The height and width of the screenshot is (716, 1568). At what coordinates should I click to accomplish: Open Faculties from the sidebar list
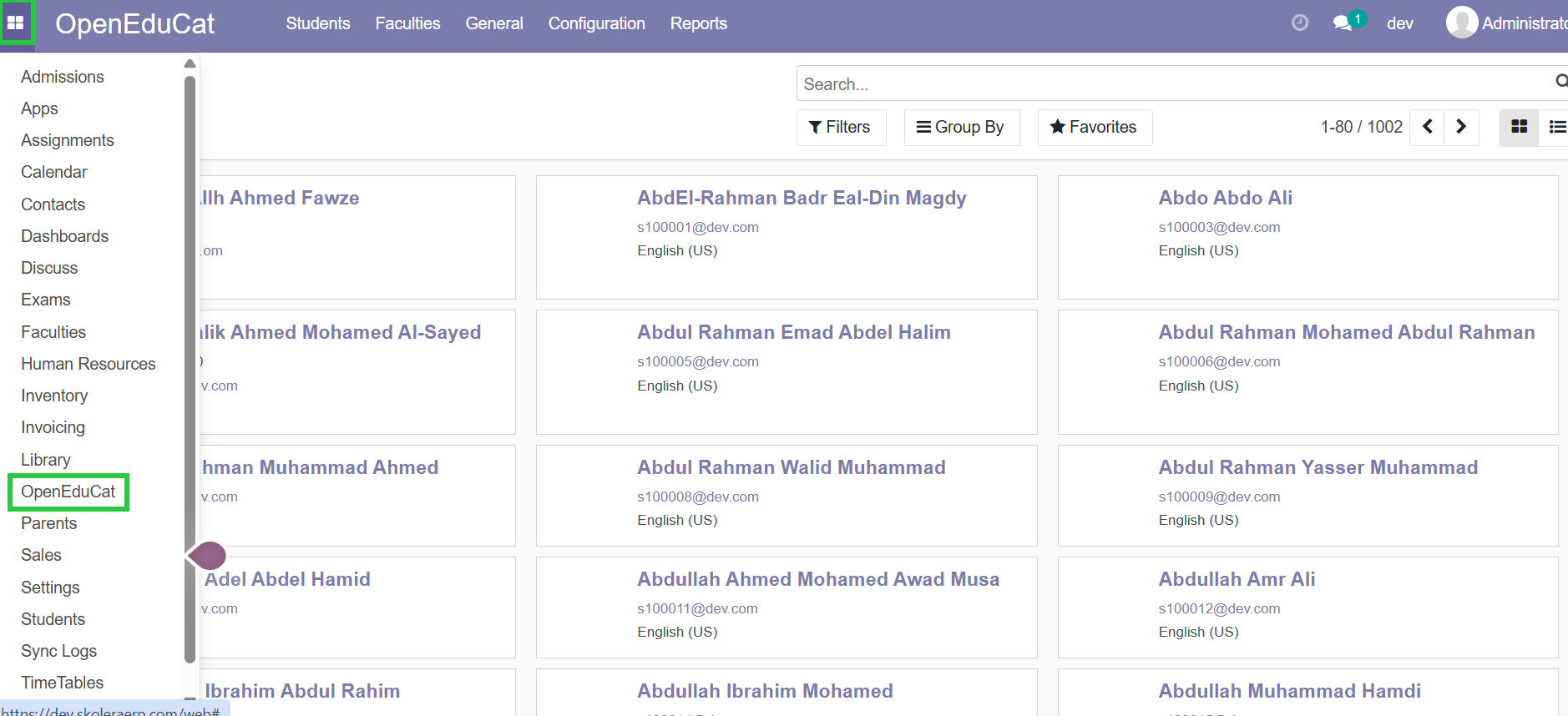tap(53, 332)
